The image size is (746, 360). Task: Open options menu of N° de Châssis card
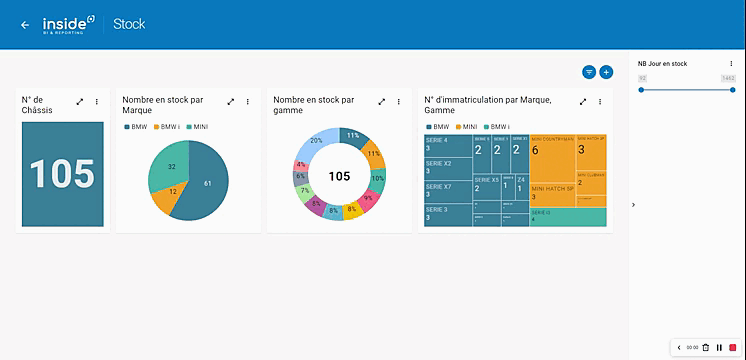[x=97, y=101]
